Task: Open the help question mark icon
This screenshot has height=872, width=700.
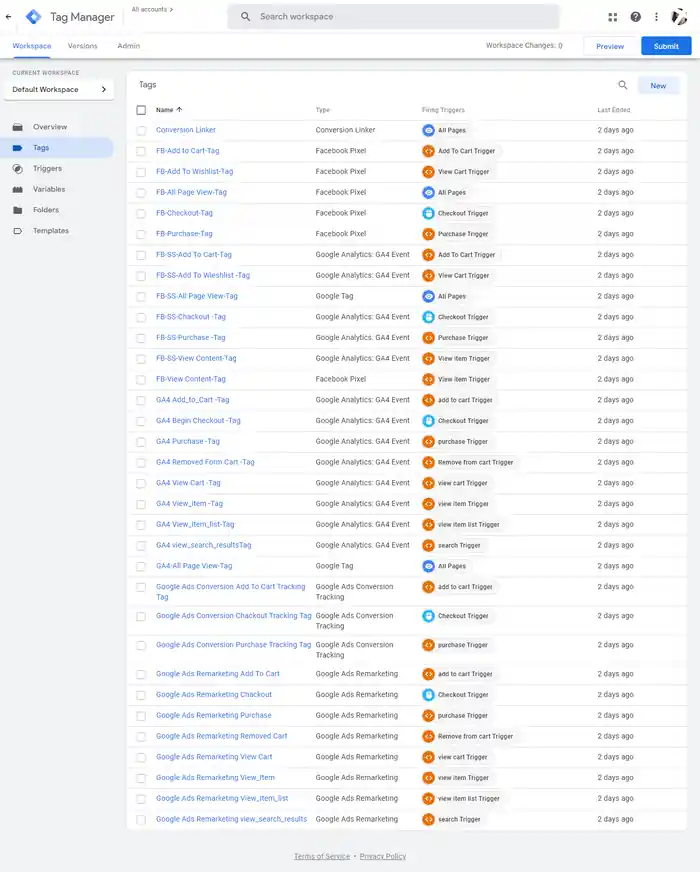Action: (x=636, y=17)
